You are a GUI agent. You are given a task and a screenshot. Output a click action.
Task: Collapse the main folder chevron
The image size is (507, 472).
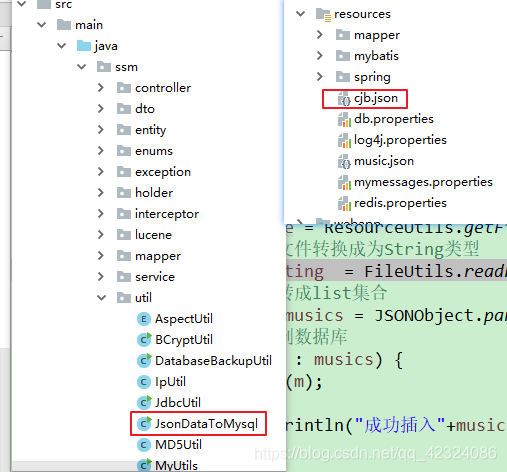pos(42,25)
